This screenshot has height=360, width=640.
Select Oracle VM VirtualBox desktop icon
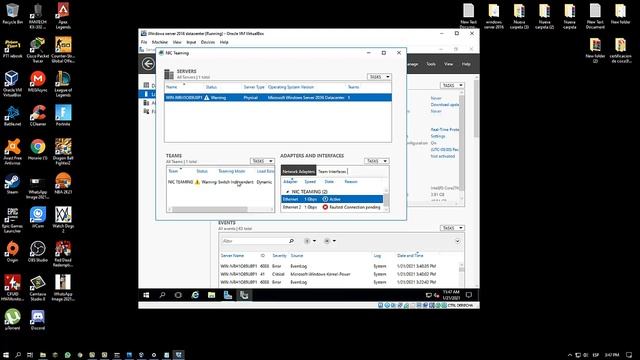coord(12,83)
